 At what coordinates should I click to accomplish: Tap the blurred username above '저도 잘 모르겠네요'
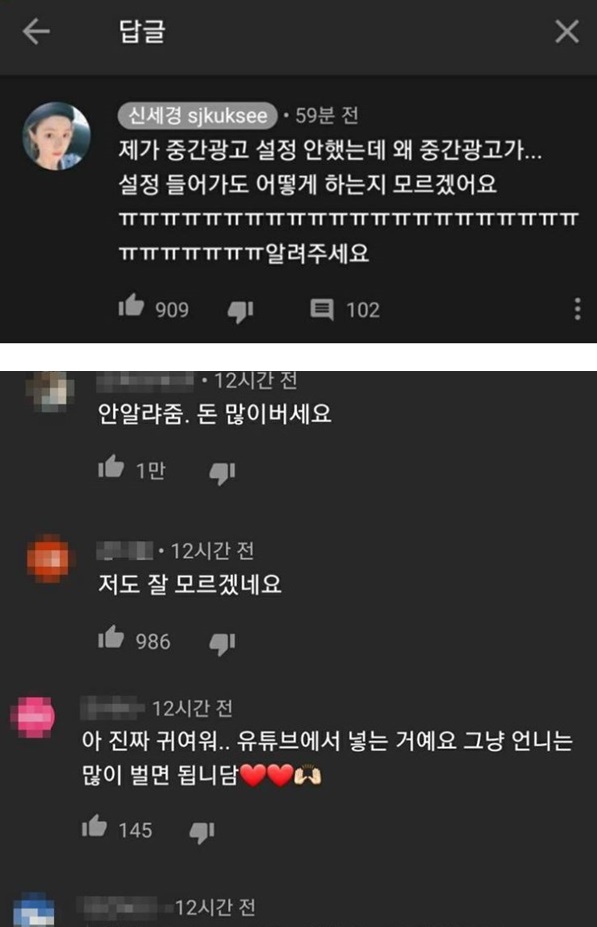tap(125, 551)
